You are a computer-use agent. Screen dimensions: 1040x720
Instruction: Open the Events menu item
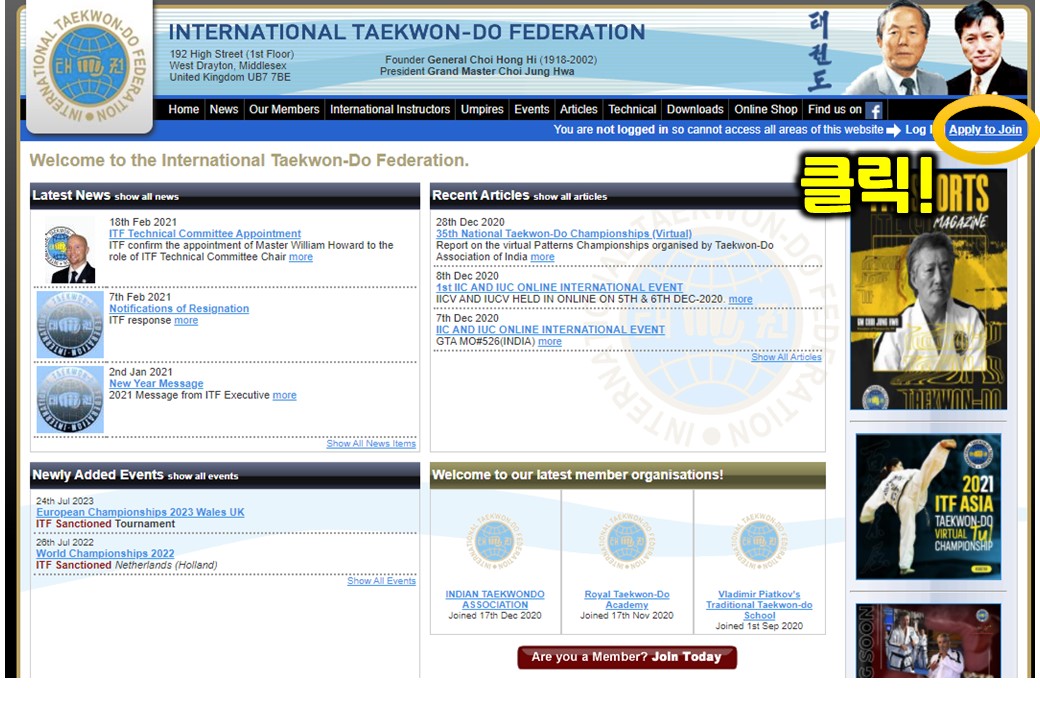[x=532, y=109]
